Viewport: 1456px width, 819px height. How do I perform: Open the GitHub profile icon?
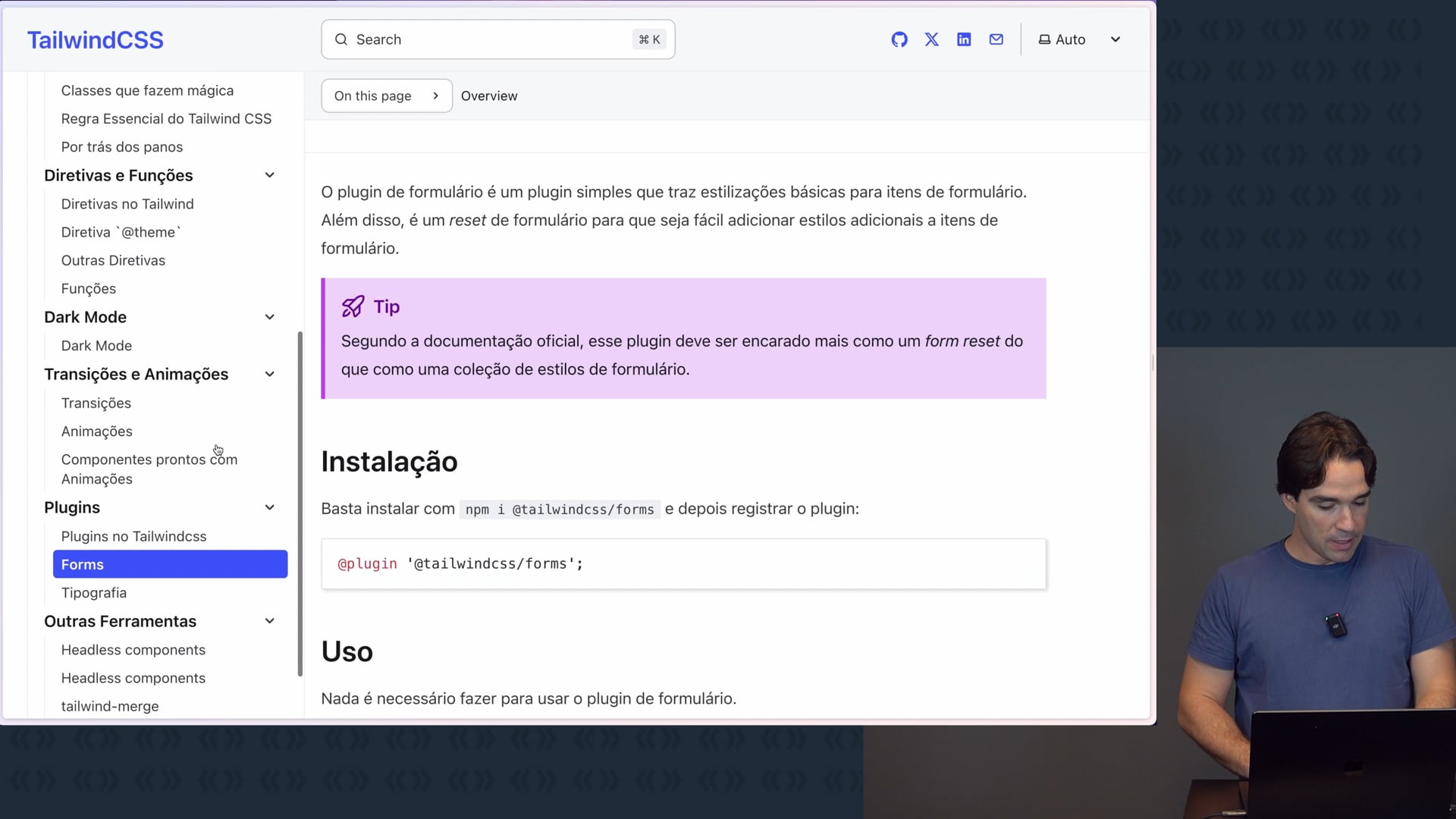[x=899, y=39]
